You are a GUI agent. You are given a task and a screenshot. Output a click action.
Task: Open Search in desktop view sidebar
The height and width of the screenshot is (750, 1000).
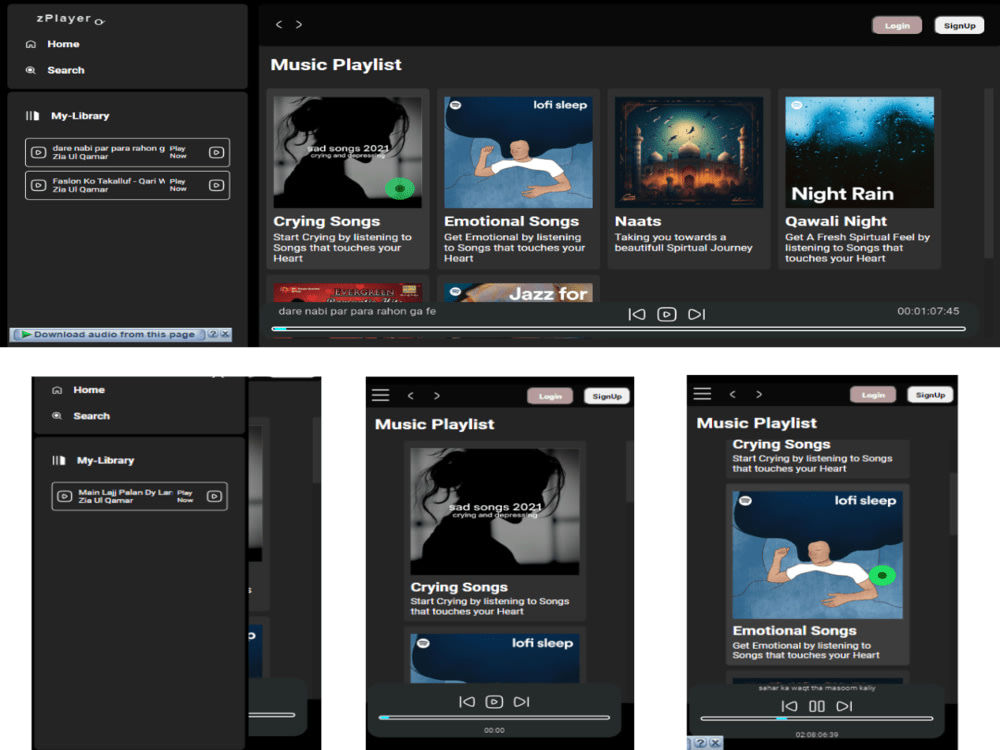(66, 70)
